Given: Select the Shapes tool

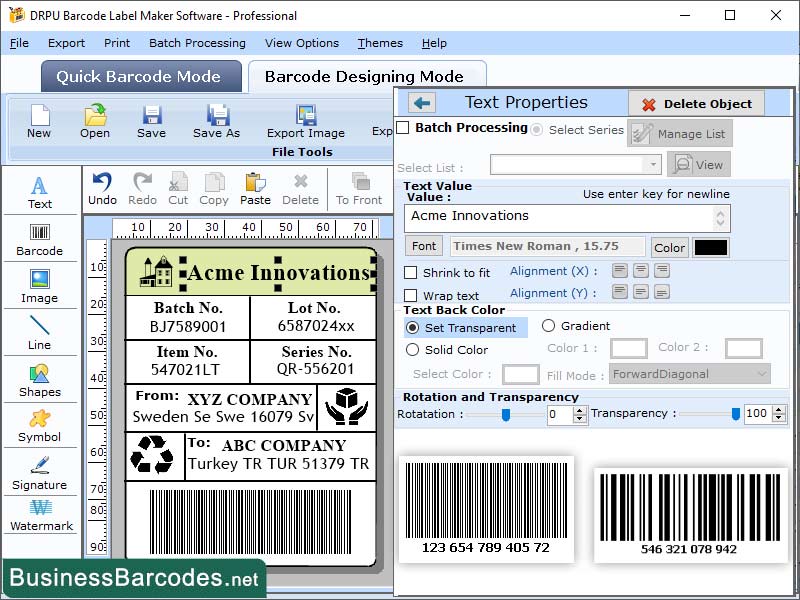Looking at the screenshot, I should pyautogui.click(x=40, y=380).
